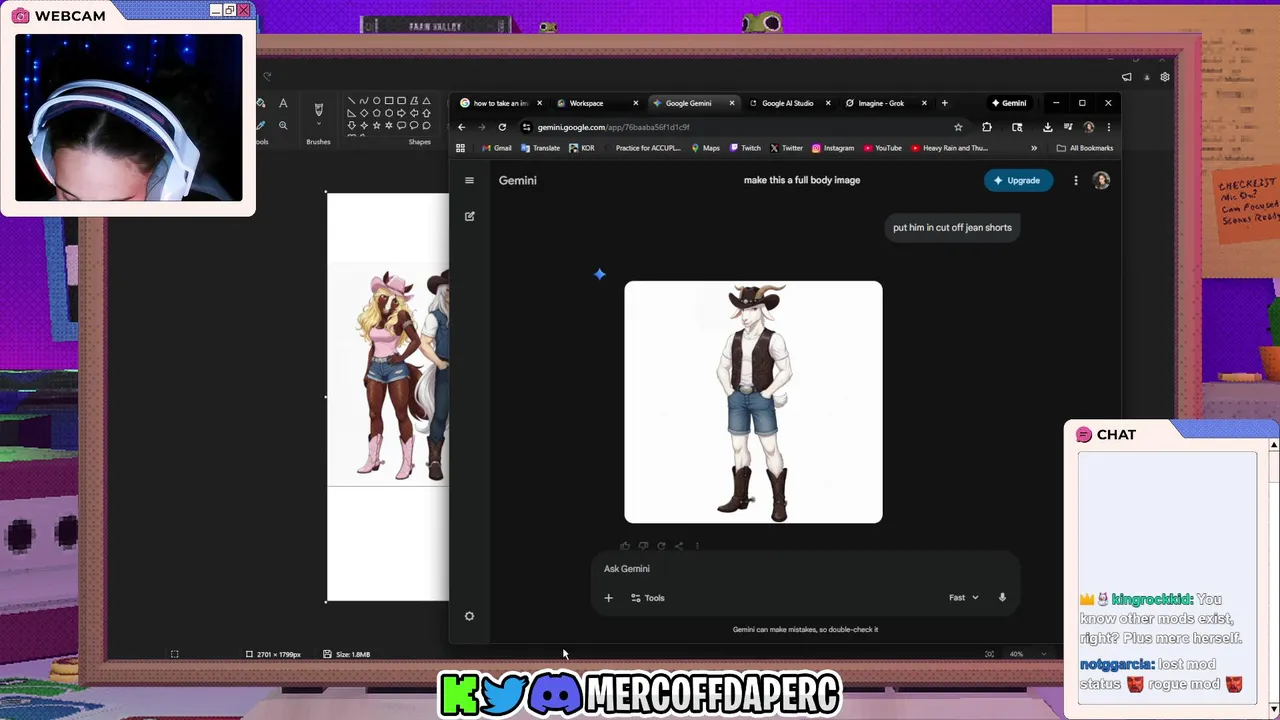The image size is (1280, 720).
Task: Click Fit to window icon in Paint status bar
Action: (989, 654)
